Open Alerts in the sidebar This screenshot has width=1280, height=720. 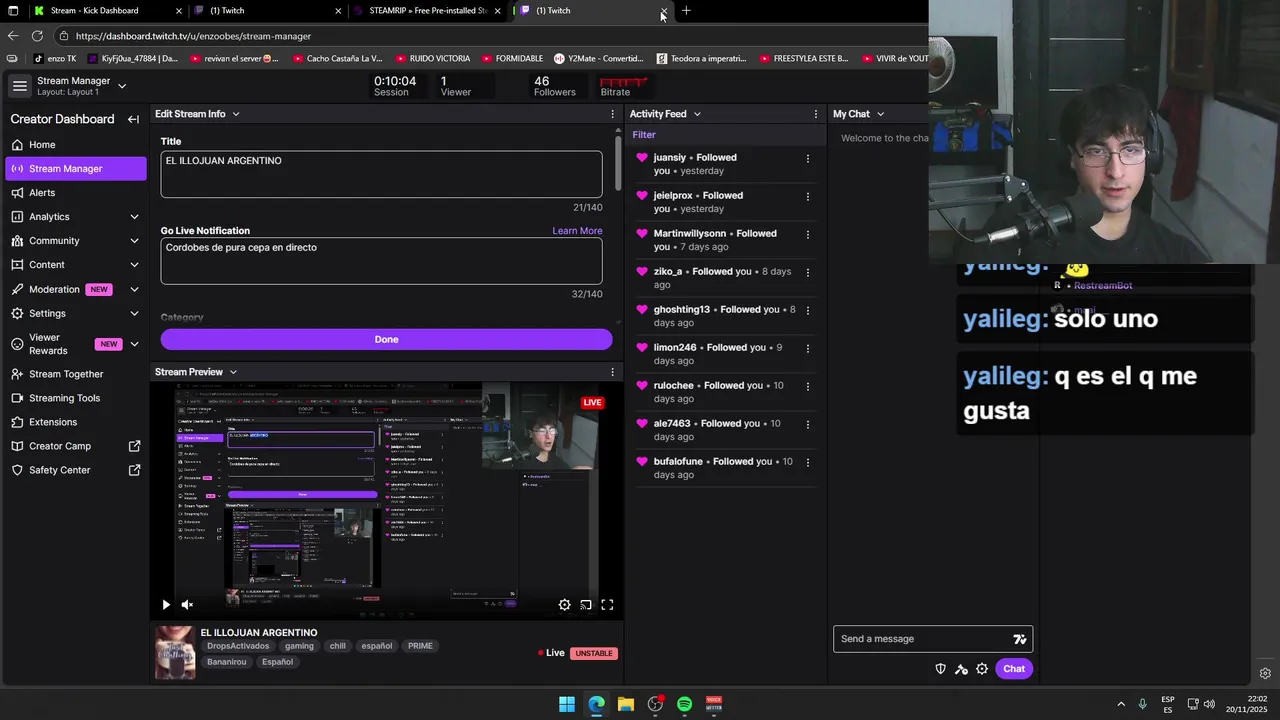pyautogui.click(x=76, y=193)
